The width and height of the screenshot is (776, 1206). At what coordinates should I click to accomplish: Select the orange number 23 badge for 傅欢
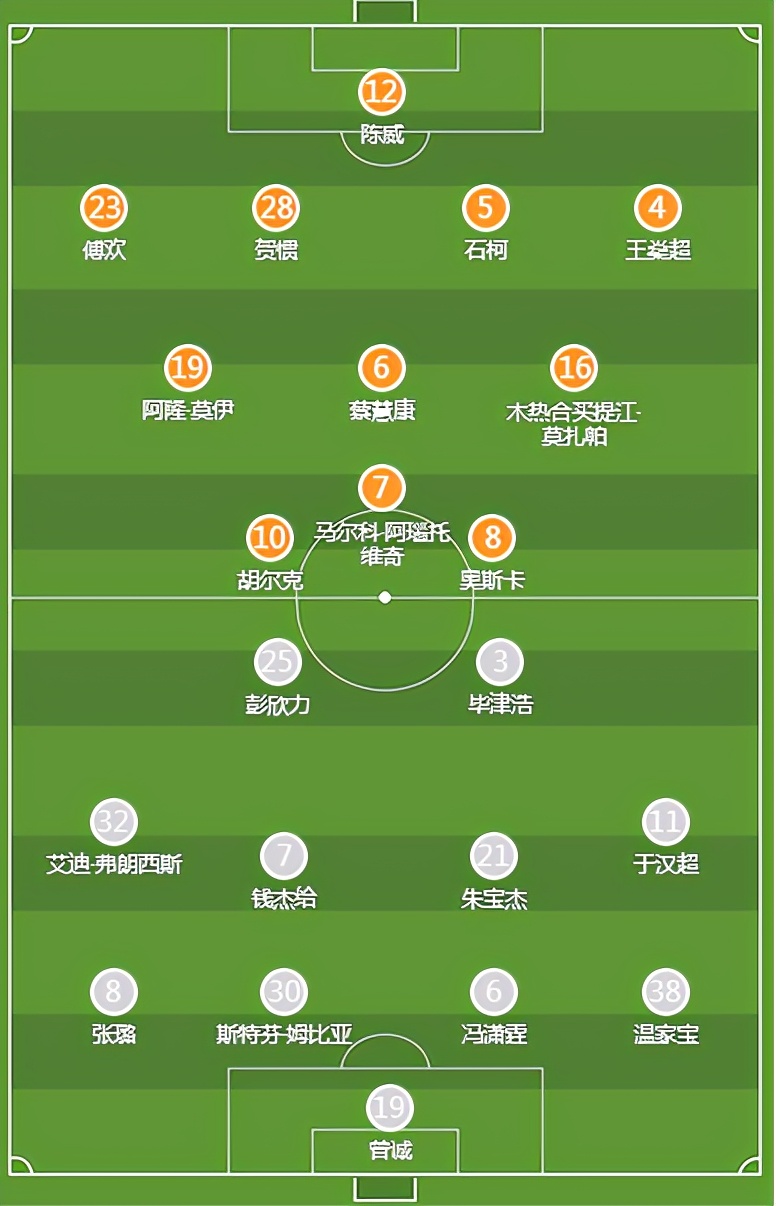click(x=104, y=209)
